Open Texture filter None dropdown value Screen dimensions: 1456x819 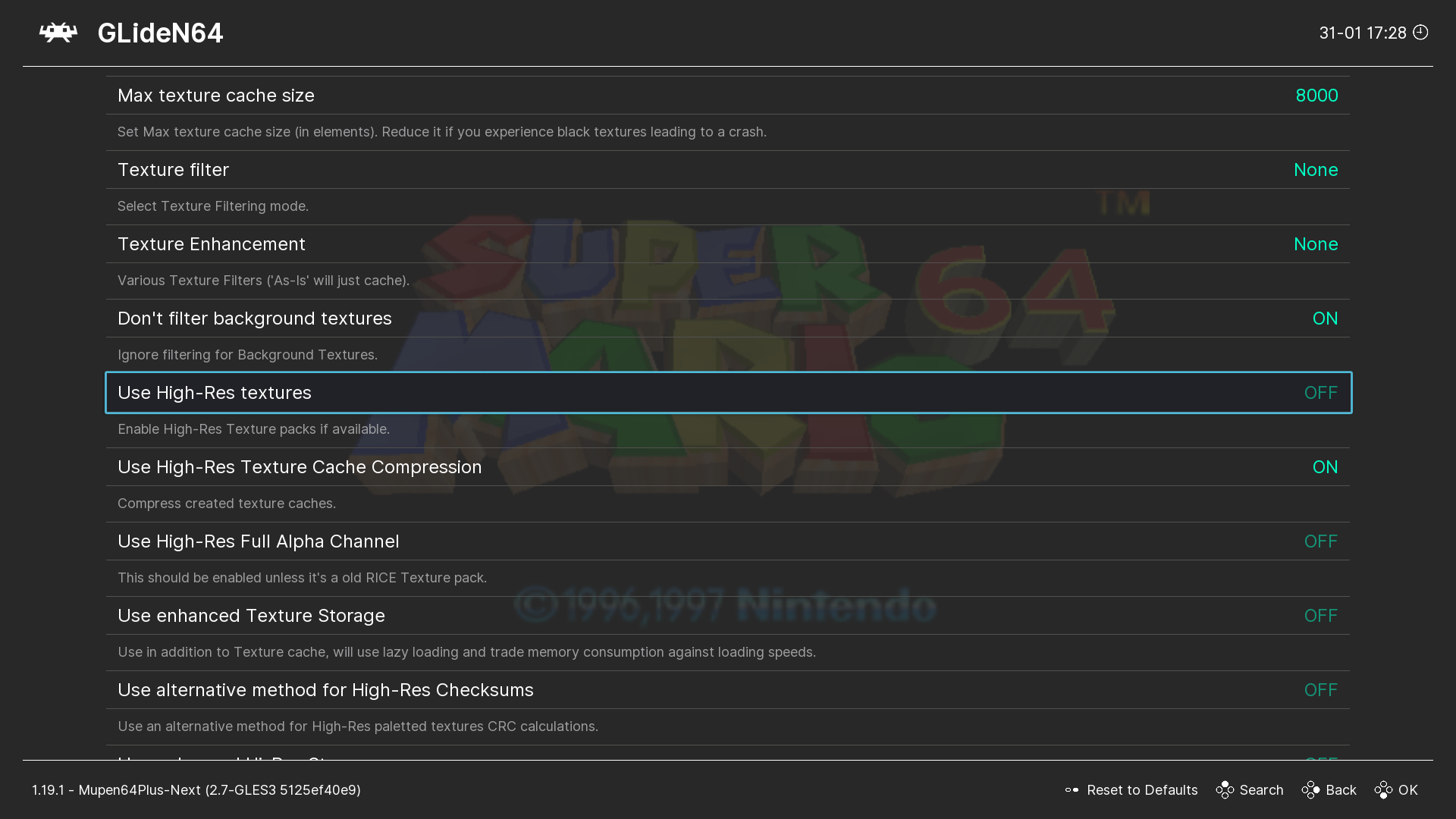click(1316, 170)
